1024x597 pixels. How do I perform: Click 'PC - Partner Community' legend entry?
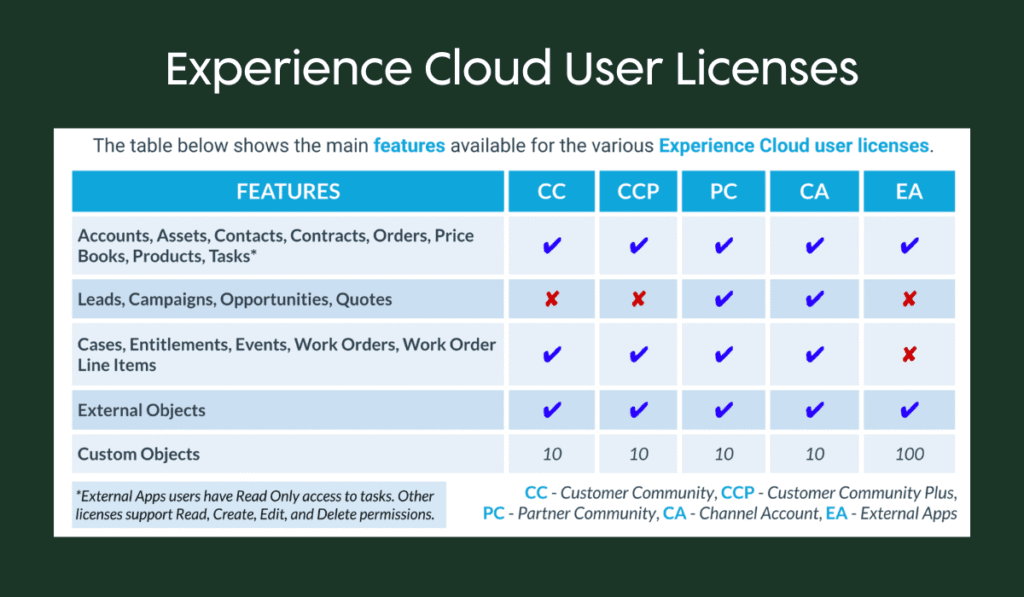(x=570, y=513)
